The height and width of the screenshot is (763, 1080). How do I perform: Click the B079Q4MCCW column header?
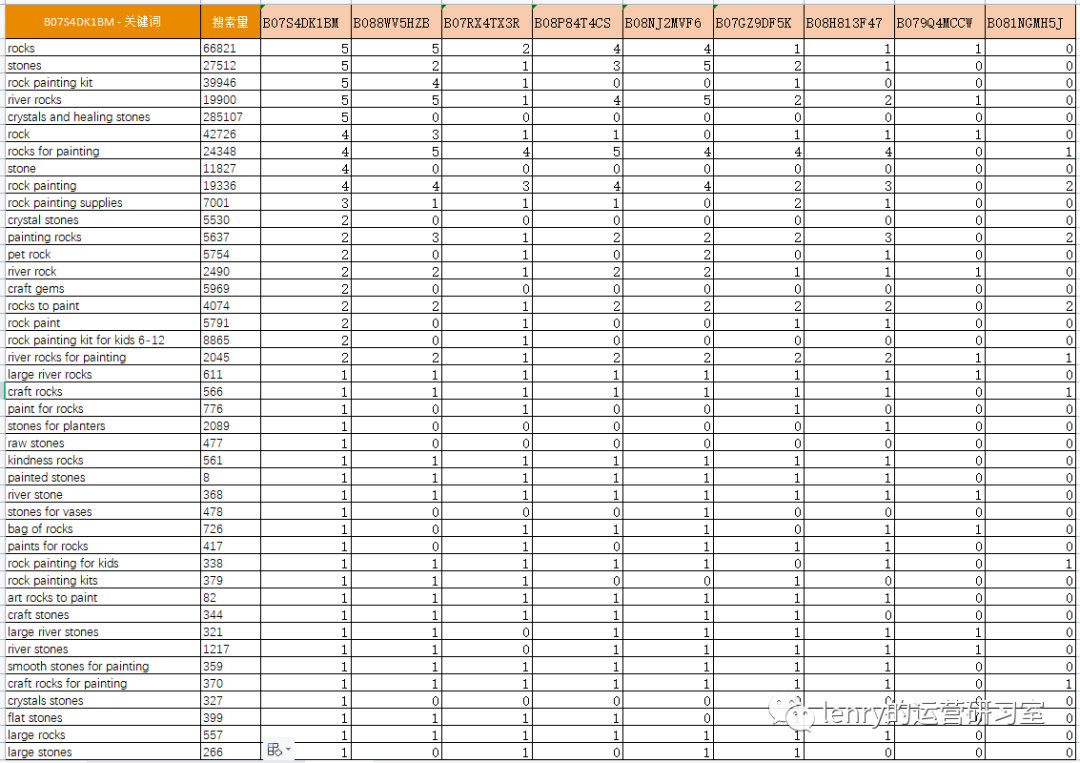[x=939, y=23]
